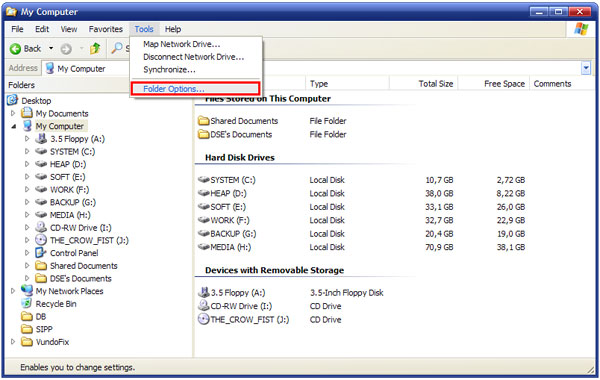
Task: Select SOFT (E:) in the Folders tree
Action: [67, 176]
